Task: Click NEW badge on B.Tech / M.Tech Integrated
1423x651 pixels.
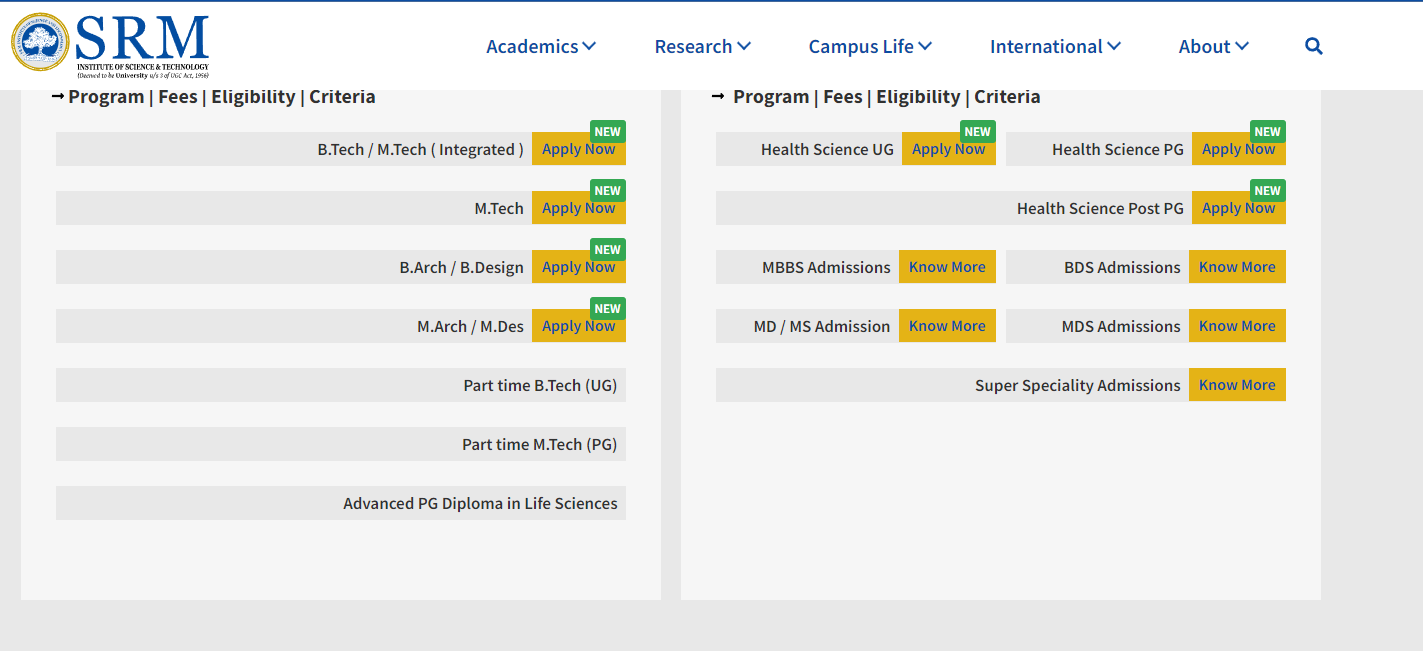Action: pyautogui.click(x=608, y=132)
